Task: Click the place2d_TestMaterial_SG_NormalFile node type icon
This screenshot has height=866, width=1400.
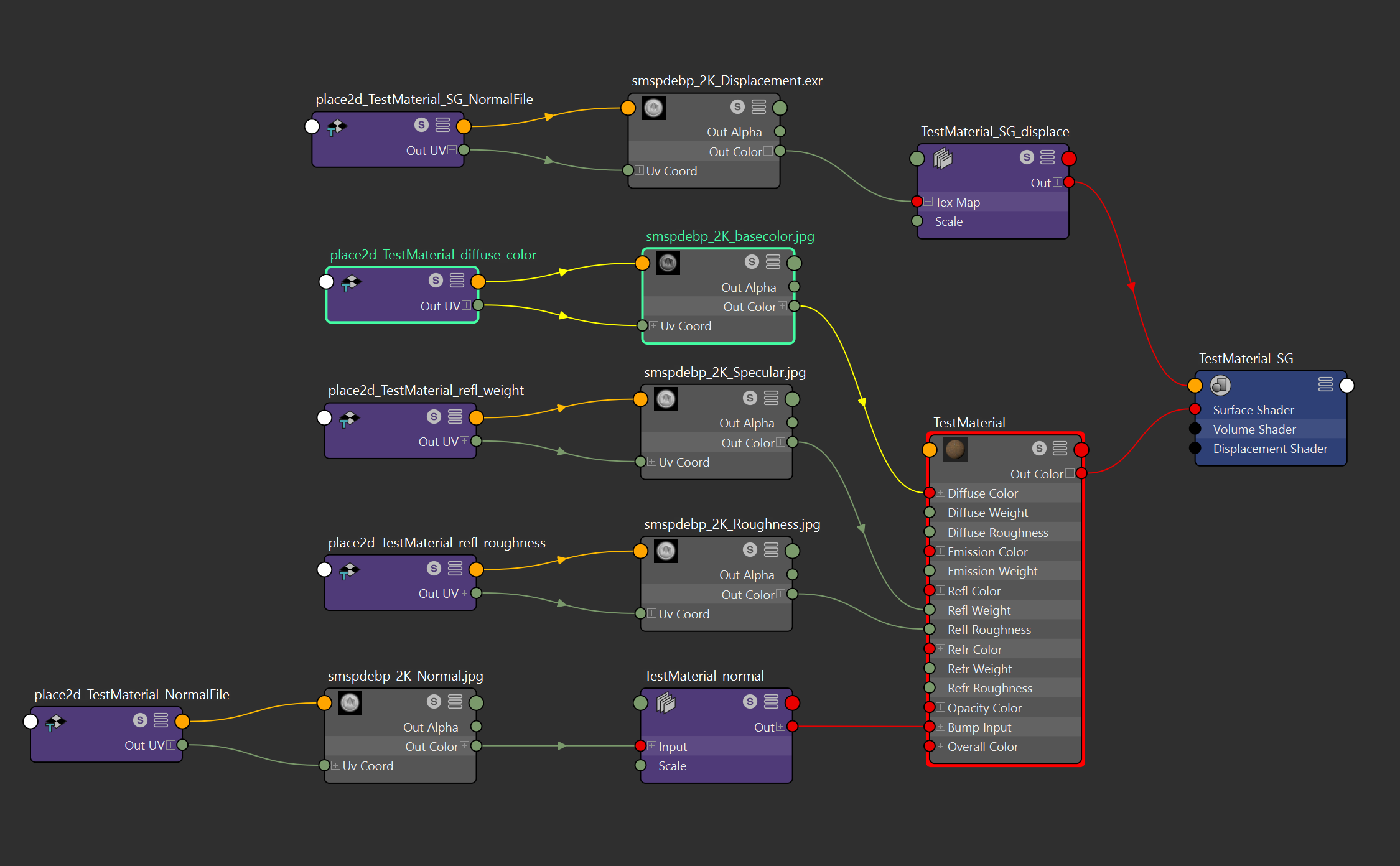Action: click(336, 127)
